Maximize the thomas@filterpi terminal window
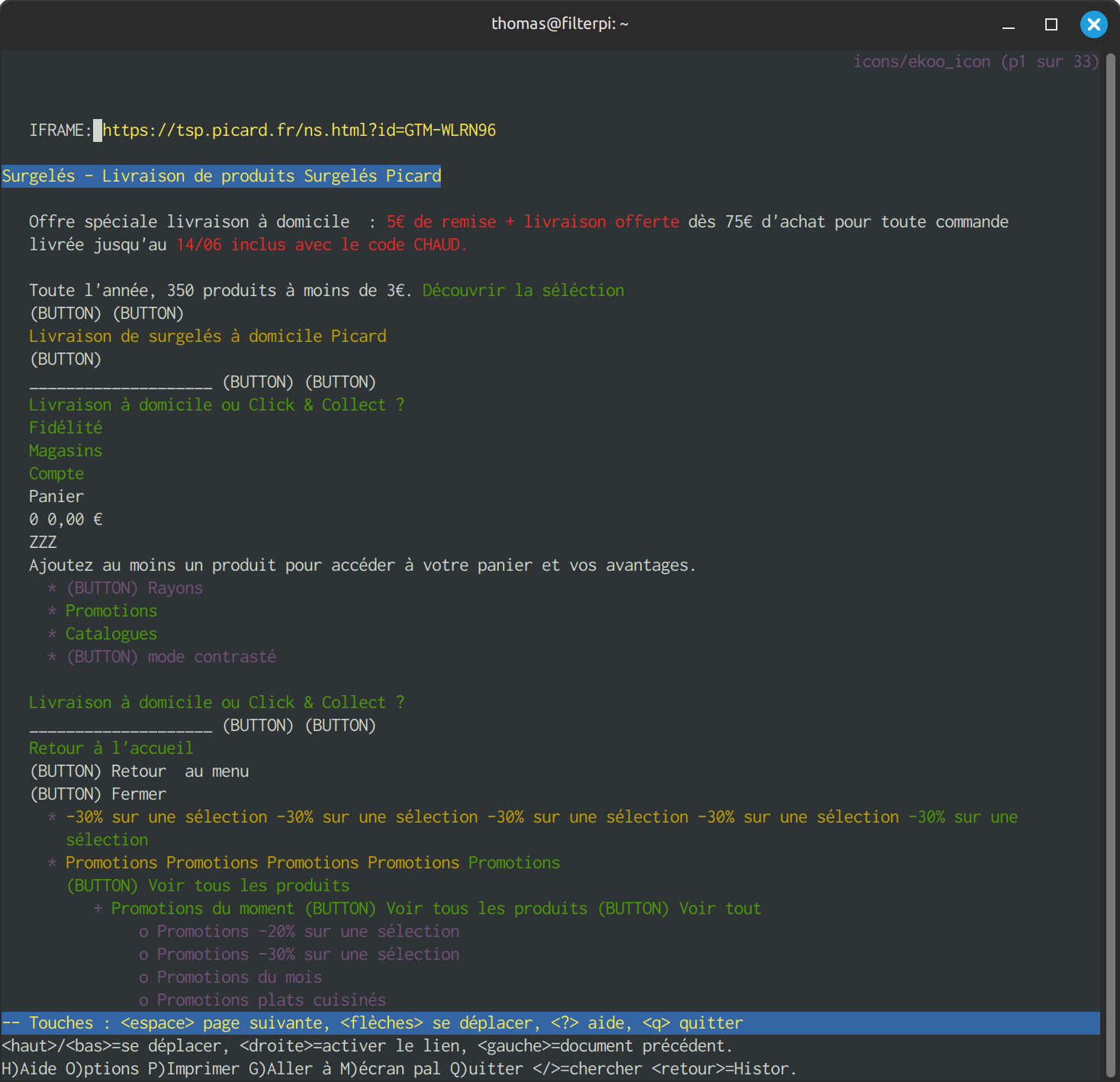Image resolution: width=1120 pixels, height=1082 pixels. click(x=1051, y=24)
